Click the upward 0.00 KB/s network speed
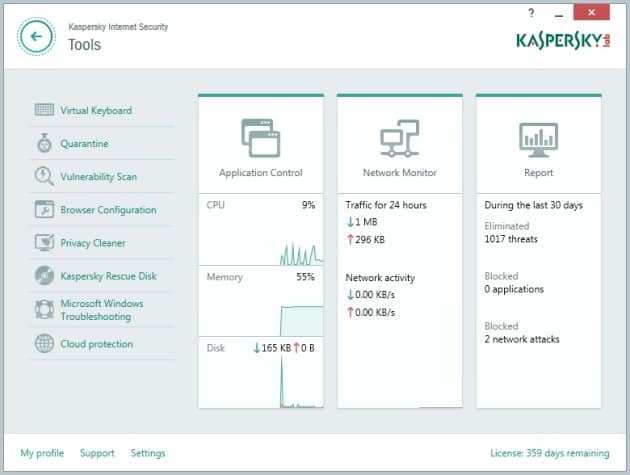The width and height of the screenshot is (630, 475). (371, 312)
